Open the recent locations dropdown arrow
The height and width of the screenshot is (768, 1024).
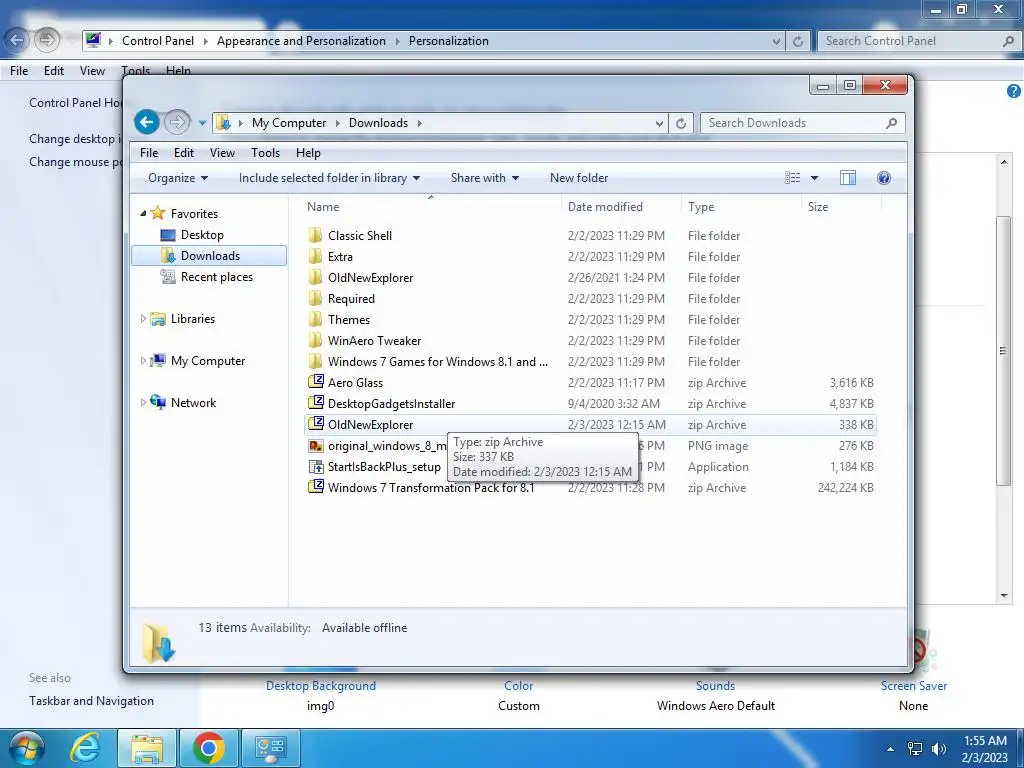[202, 122]
